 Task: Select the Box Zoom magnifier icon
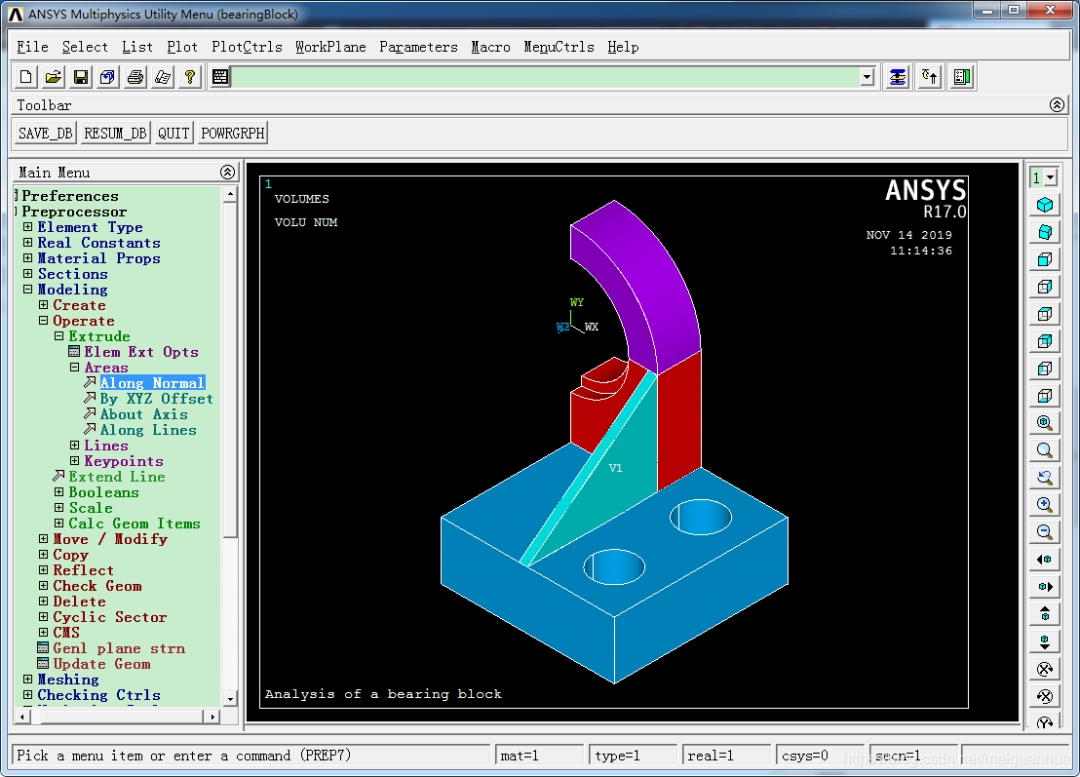coord(1044,450)
